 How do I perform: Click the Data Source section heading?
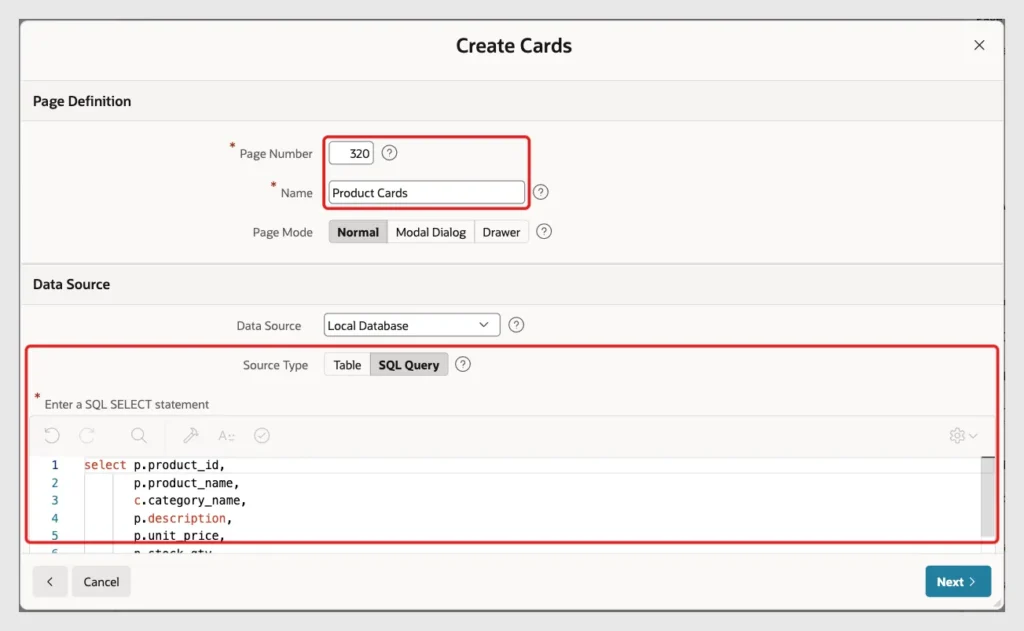[72, 284]
